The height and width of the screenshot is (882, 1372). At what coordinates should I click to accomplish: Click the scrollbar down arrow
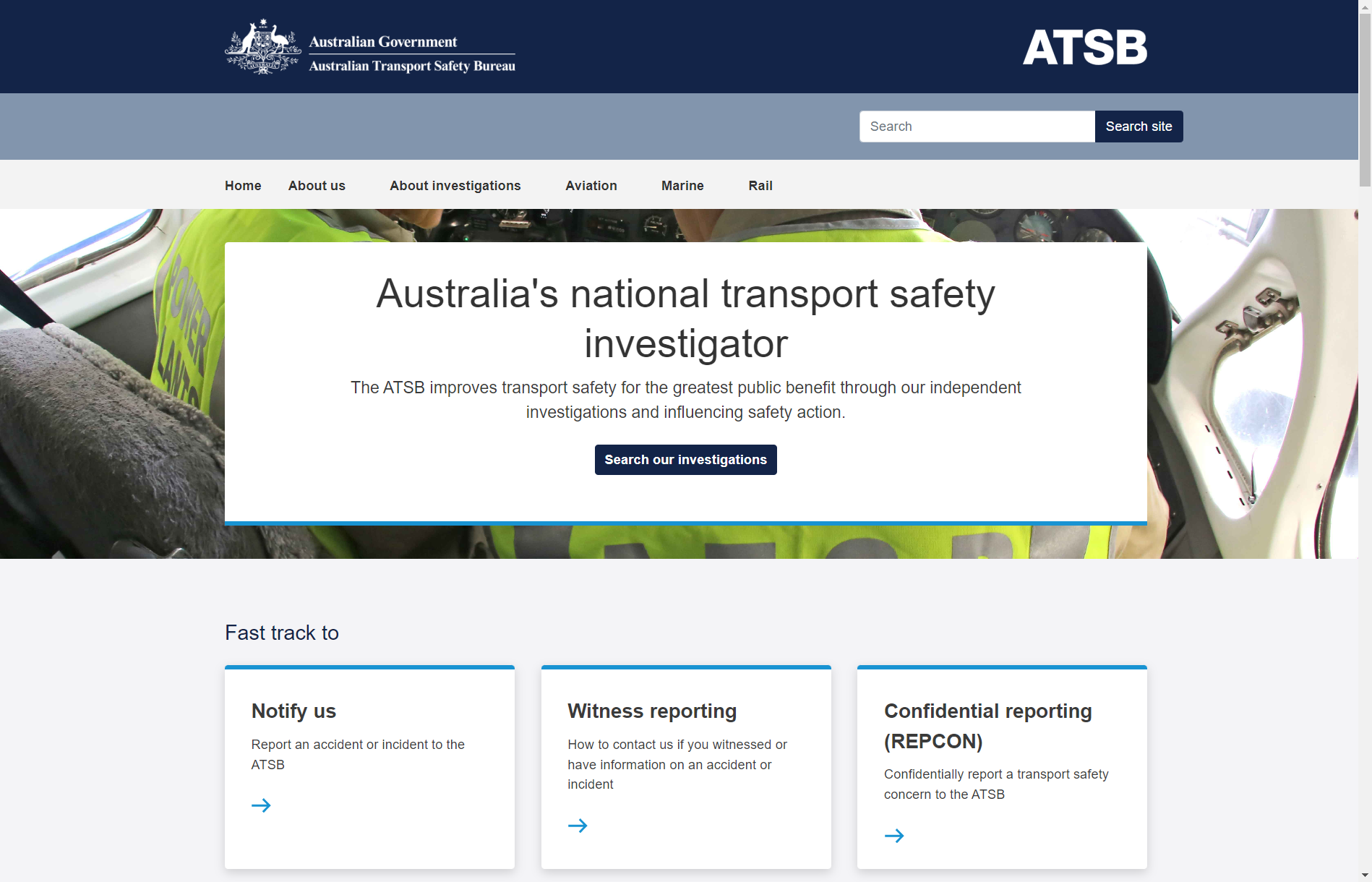1365,875
